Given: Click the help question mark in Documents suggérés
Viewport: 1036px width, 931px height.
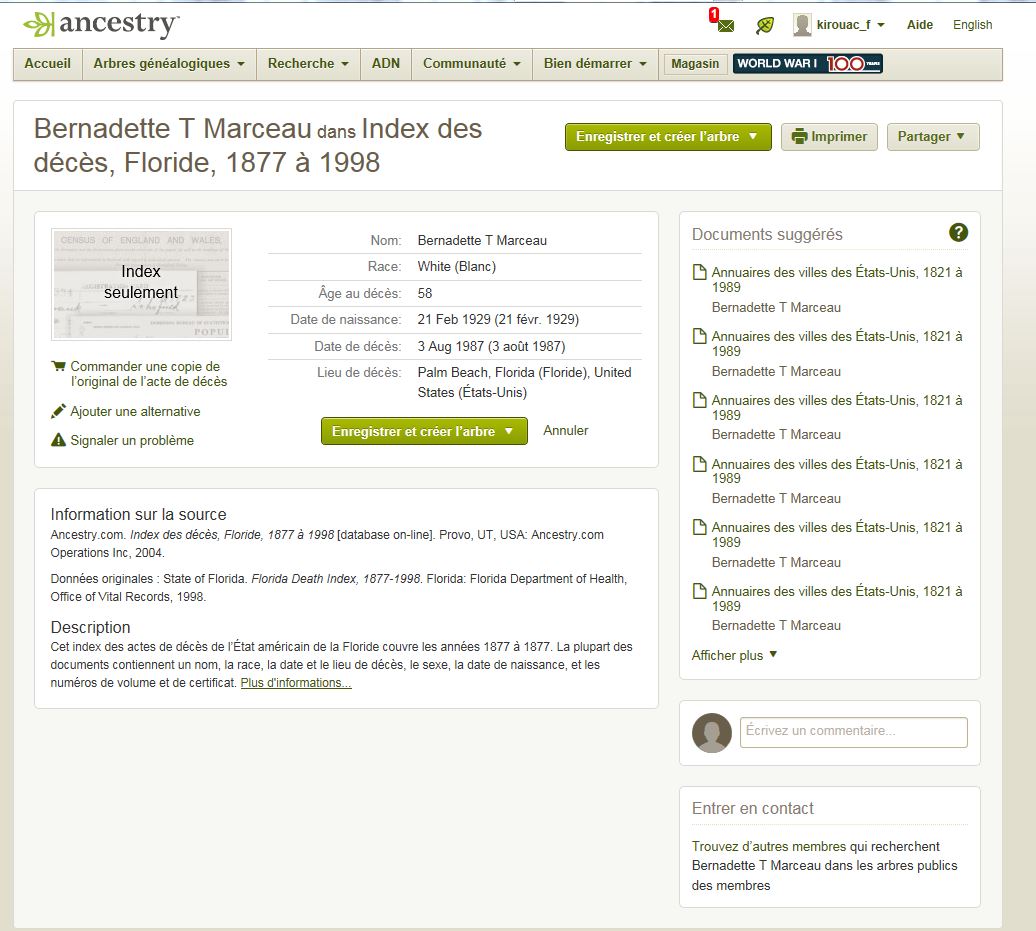Looking at the screenshot, I should click(958, 233).
